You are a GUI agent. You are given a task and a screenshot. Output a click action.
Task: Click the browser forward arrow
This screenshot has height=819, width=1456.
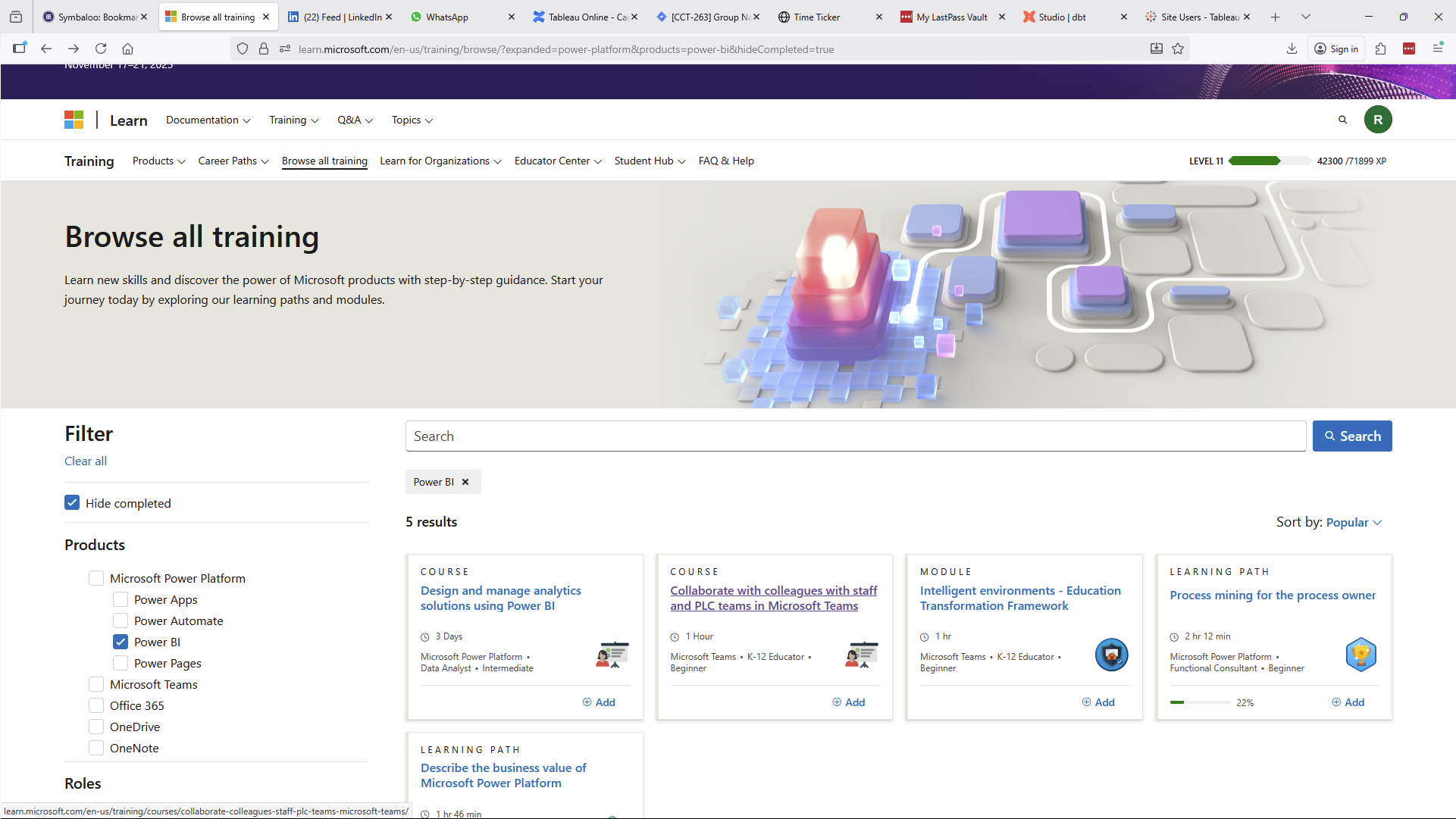pos(74,48)
